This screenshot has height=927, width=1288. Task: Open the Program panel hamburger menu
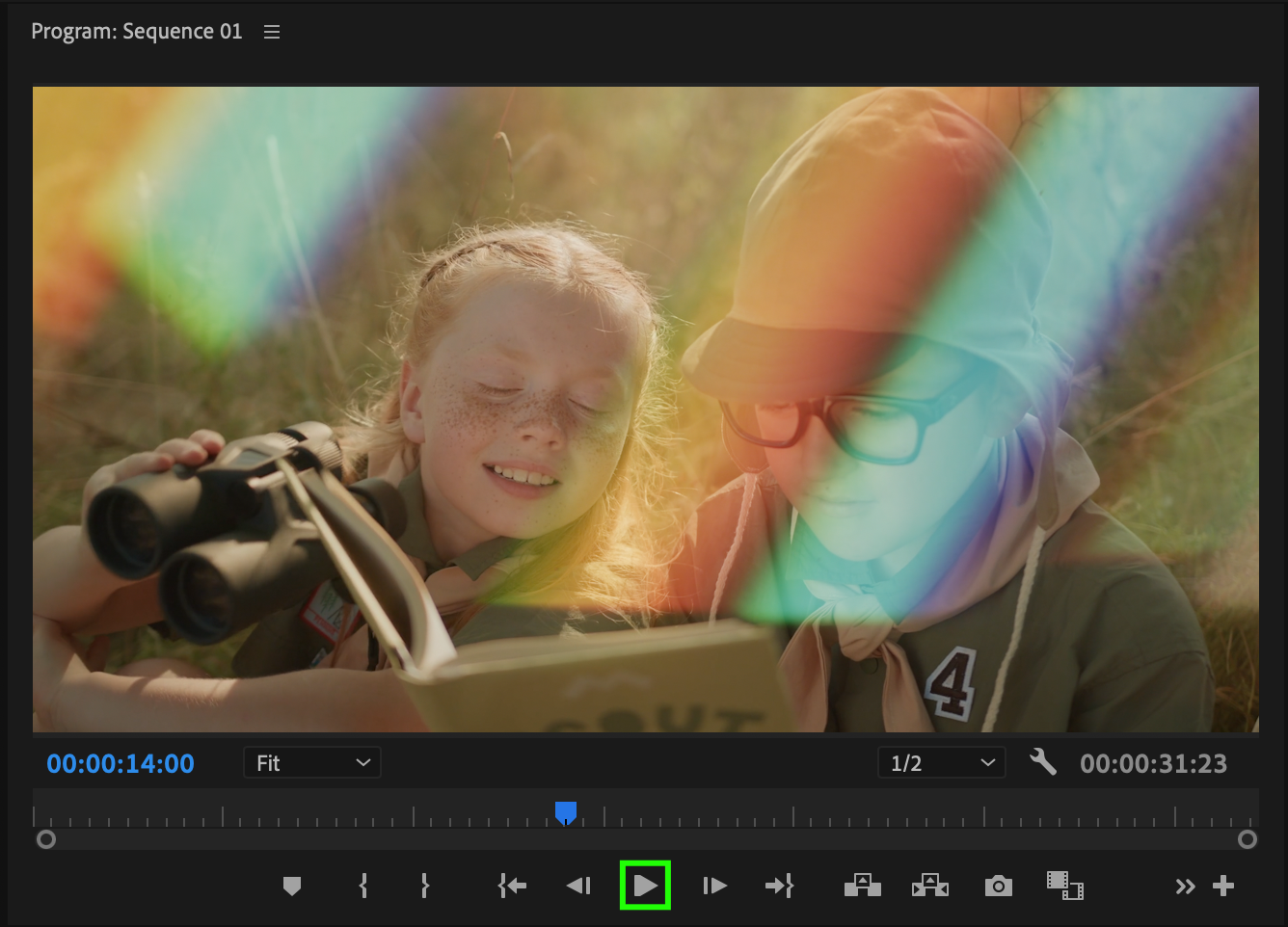click(x=272, y=32)
